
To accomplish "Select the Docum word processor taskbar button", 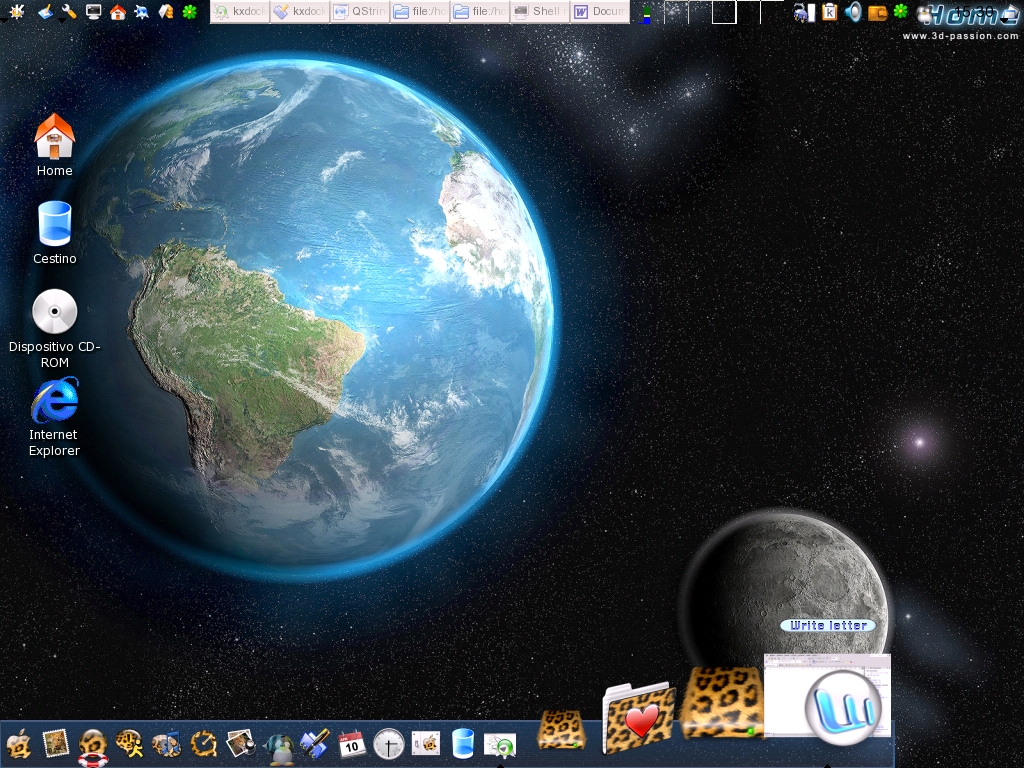I will (x=600, y=12).
